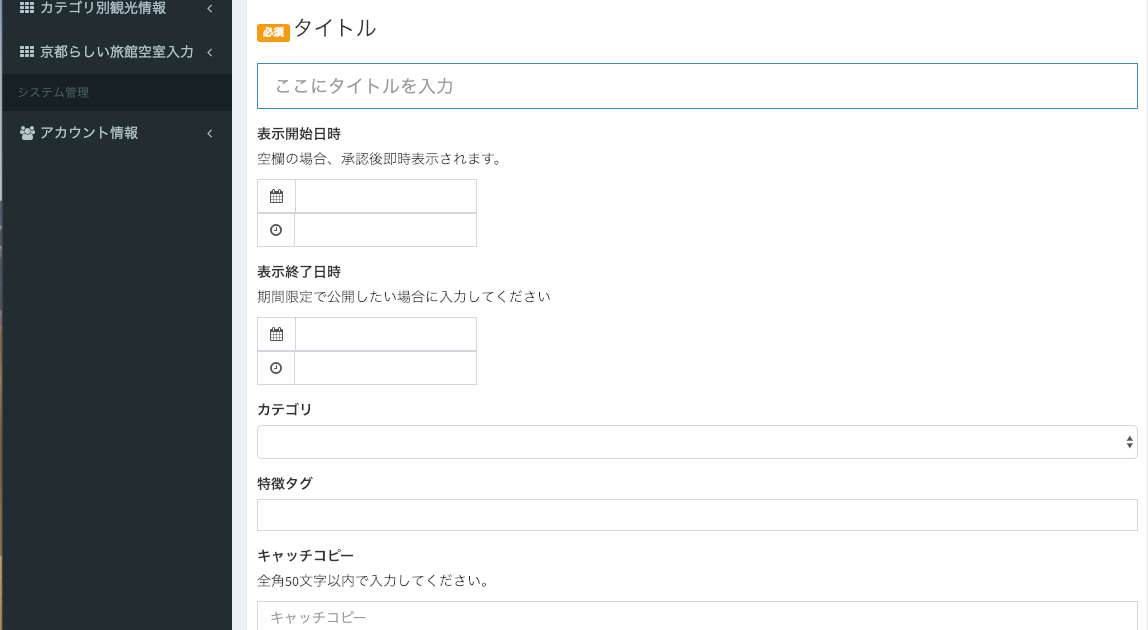This screenshot has height=630, width=1148.
Task: Click users icon beside アカウント情報
Action: (27, 133)
